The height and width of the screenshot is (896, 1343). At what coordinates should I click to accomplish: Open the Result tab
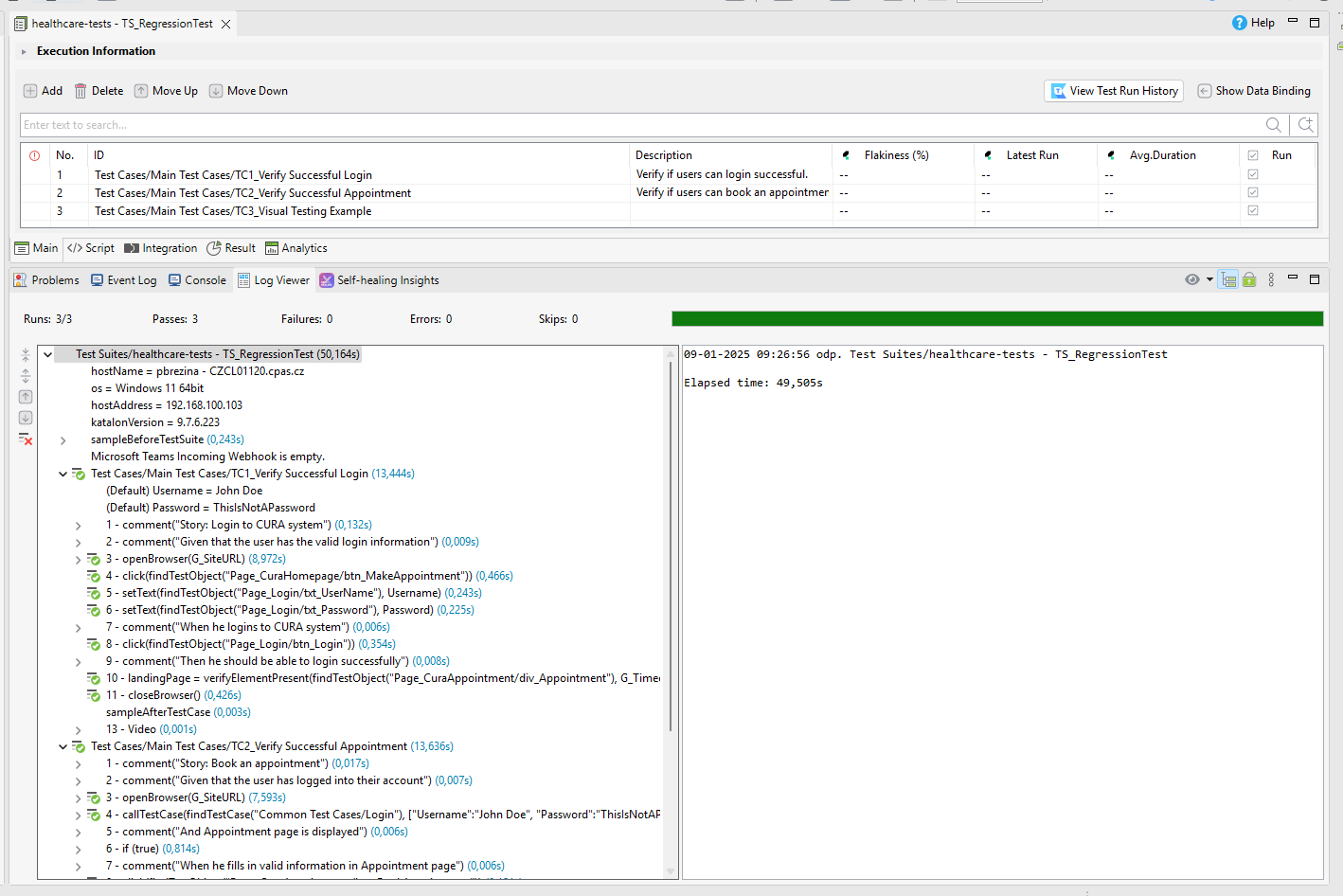tap(231, 248)
